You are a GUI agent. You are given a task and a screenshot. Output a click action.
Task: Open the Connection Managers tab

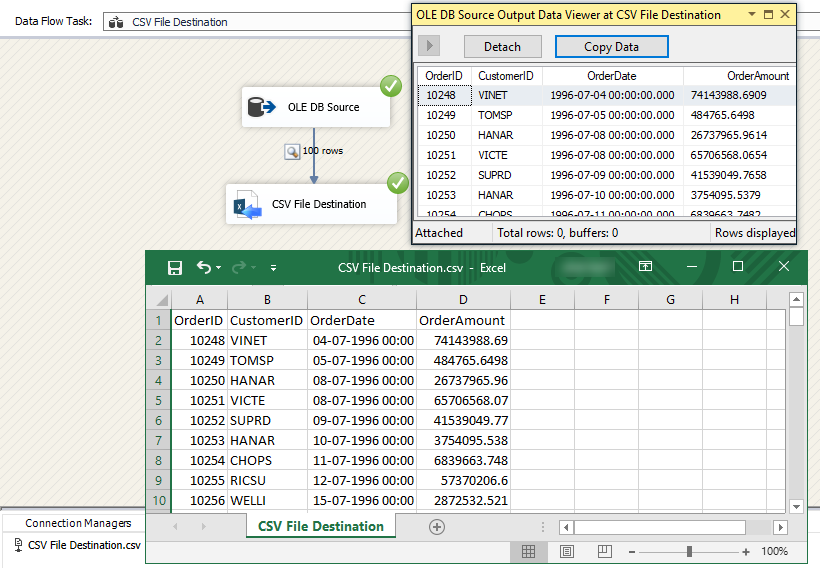point(78,523)
